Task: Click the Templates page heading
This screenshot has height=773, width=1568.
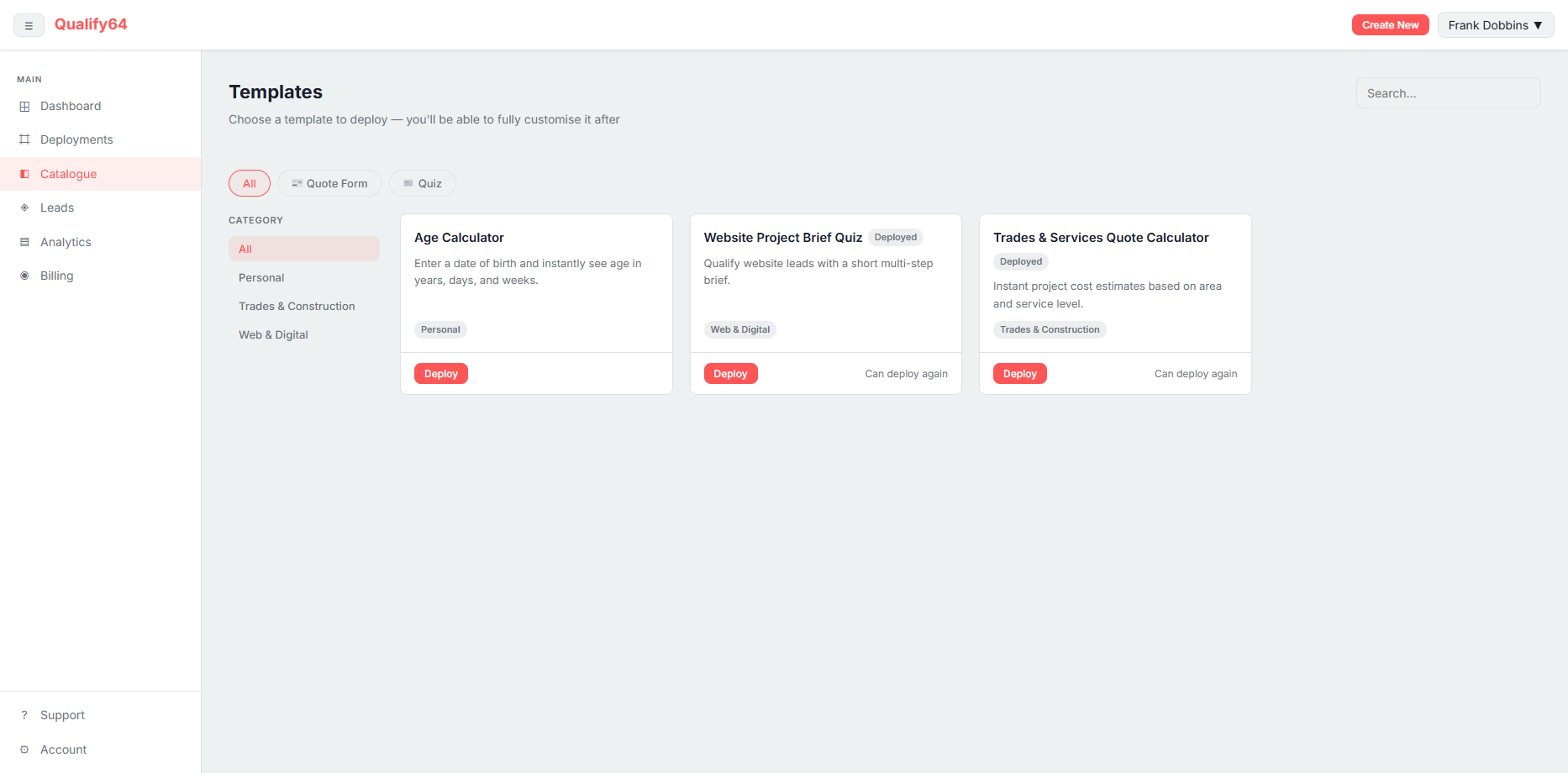Action: pyautogui.click(x=276, y=92)
